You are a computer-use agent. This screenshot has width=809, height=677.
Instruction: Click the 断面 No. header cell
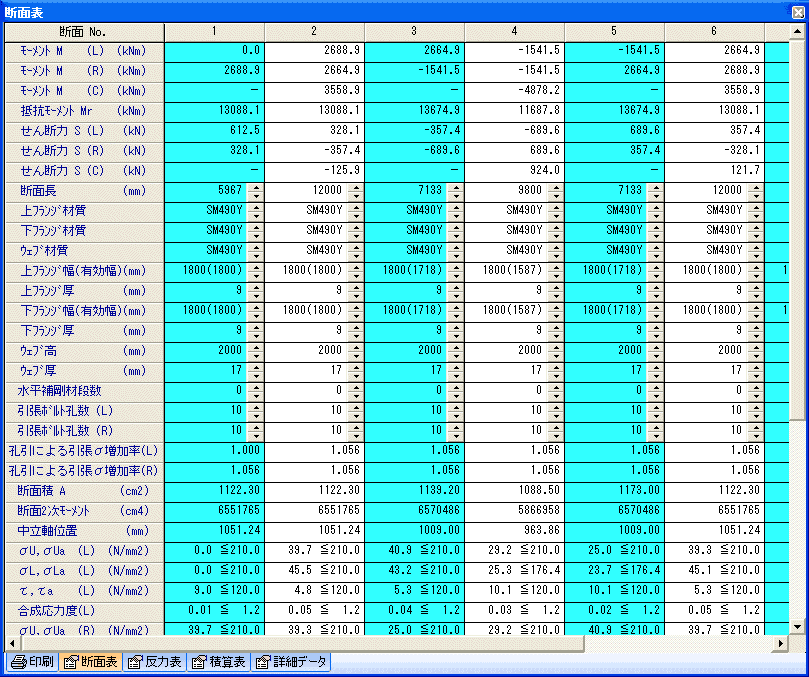tap(85, 32)
